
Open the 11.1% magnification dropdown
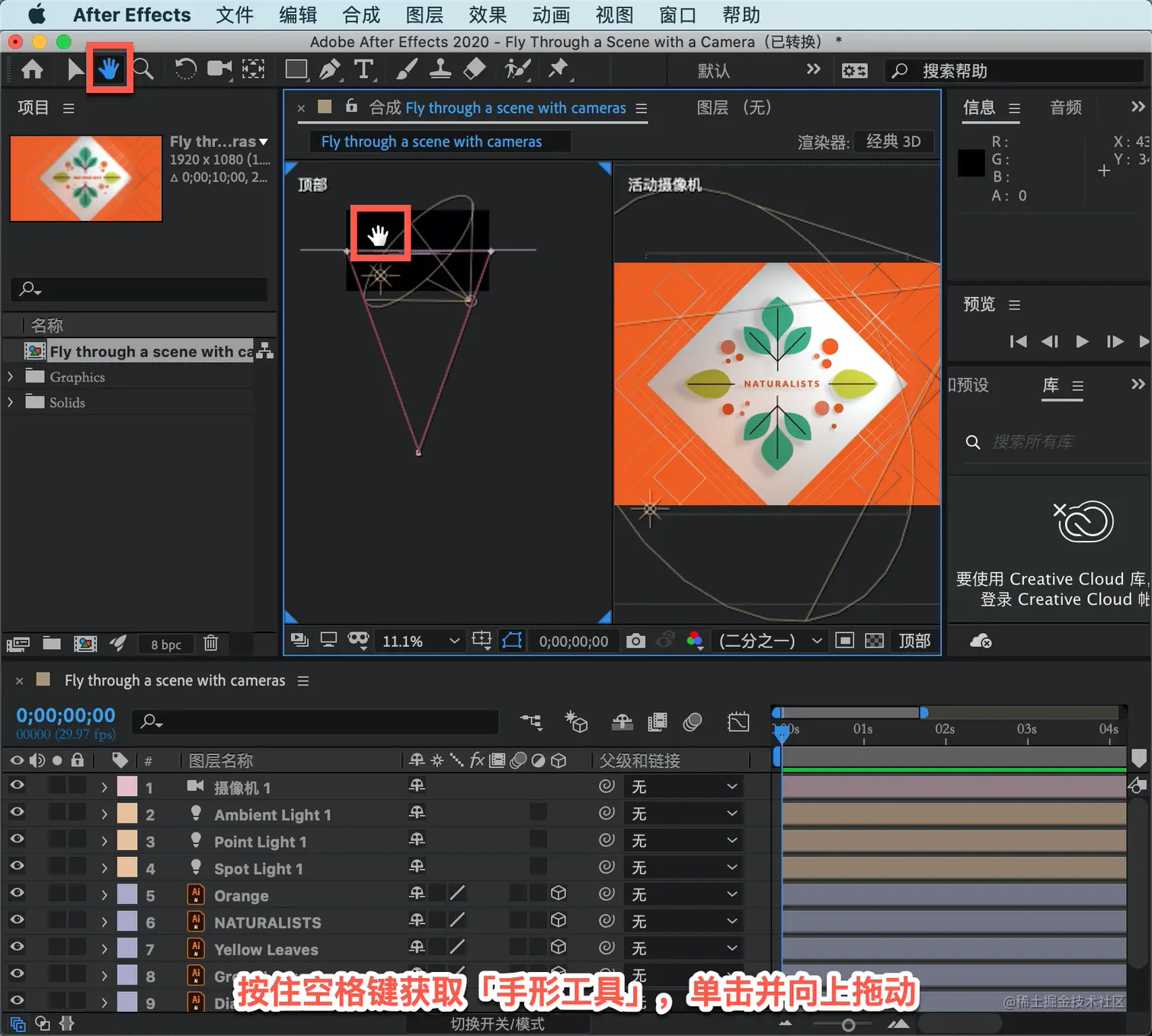421,641
